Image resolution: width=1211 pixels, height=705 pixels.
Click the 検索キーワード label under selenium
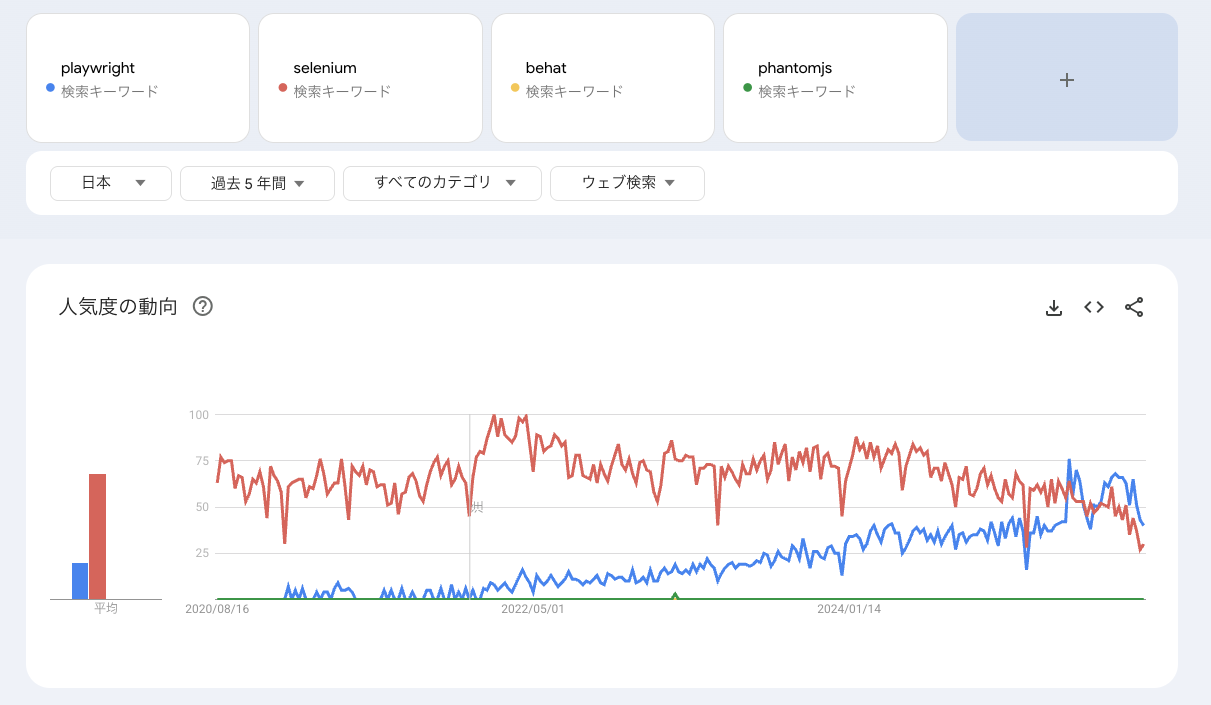pos(342,91)
